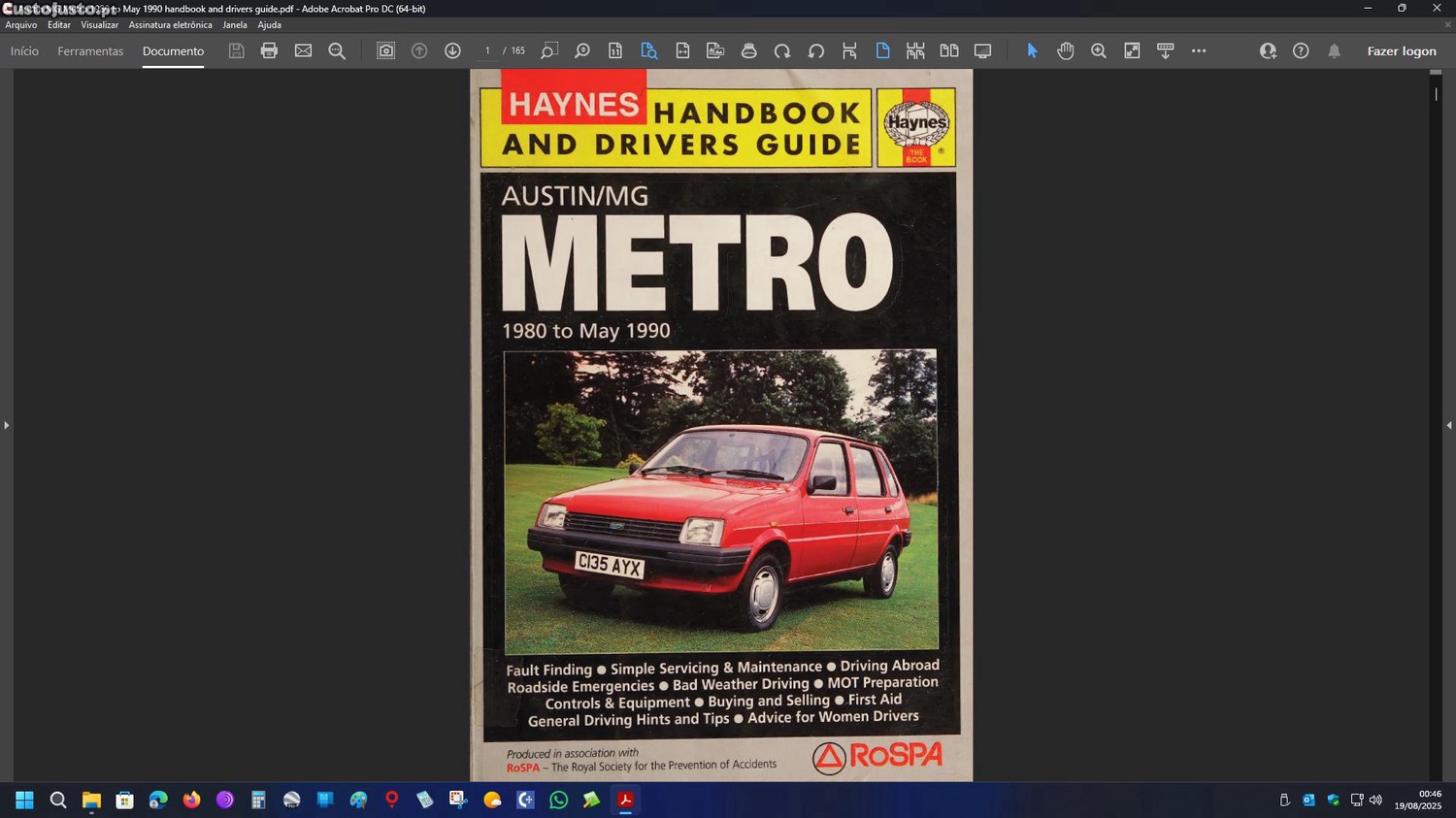
Task: Toggle single page view
Action: pyautogui.click(x=882, y=50)
